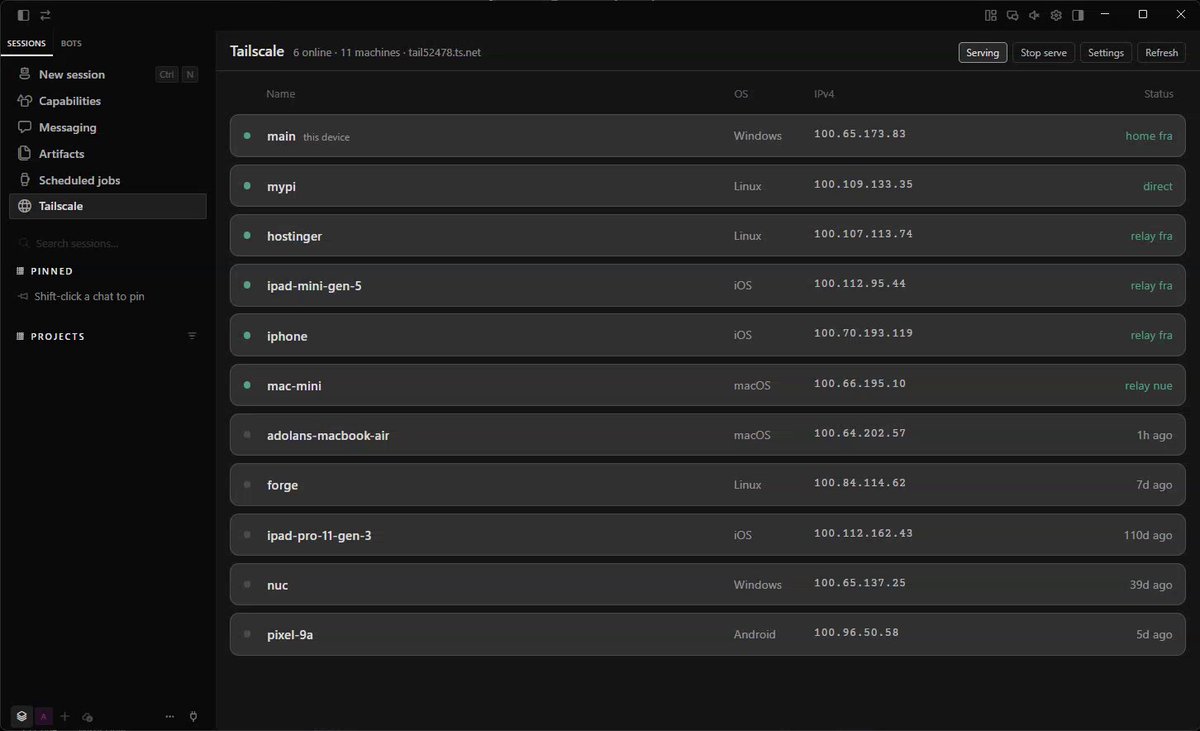
Task: Open the gear icon in the title bar
Action: (x=1056, y=15)
